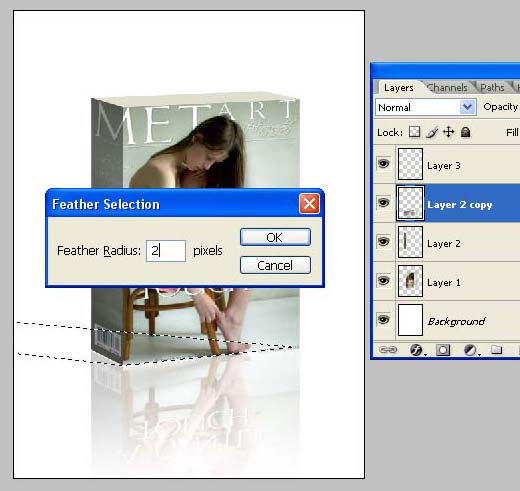This screenshot has width=520, height=491.
Task: Click the Feather Radius input field
Action: point(166,251)
